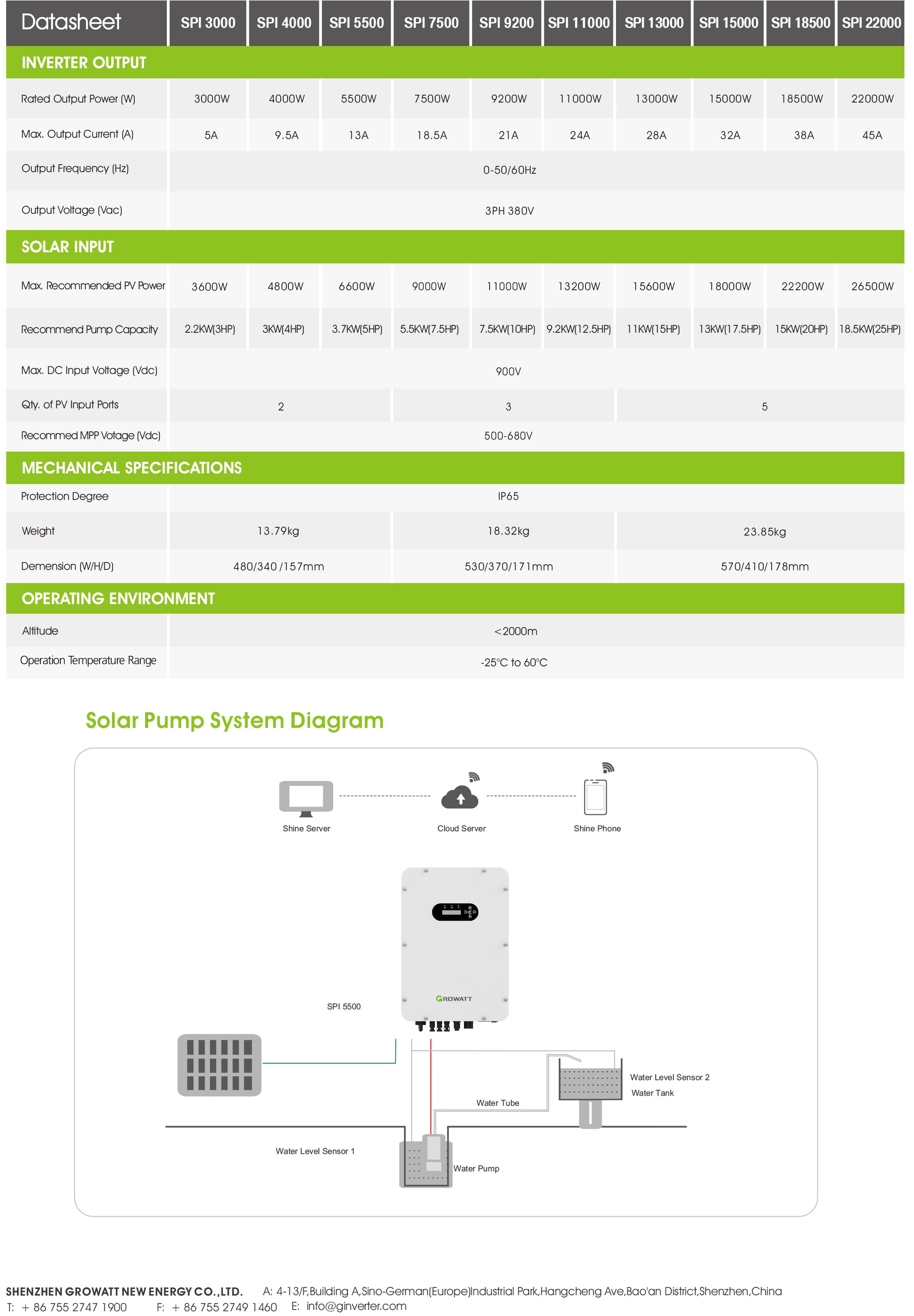Click the 0-50/60Hz value
Viewport: 914px width, 1316px height.
click(x=509, y=170)
